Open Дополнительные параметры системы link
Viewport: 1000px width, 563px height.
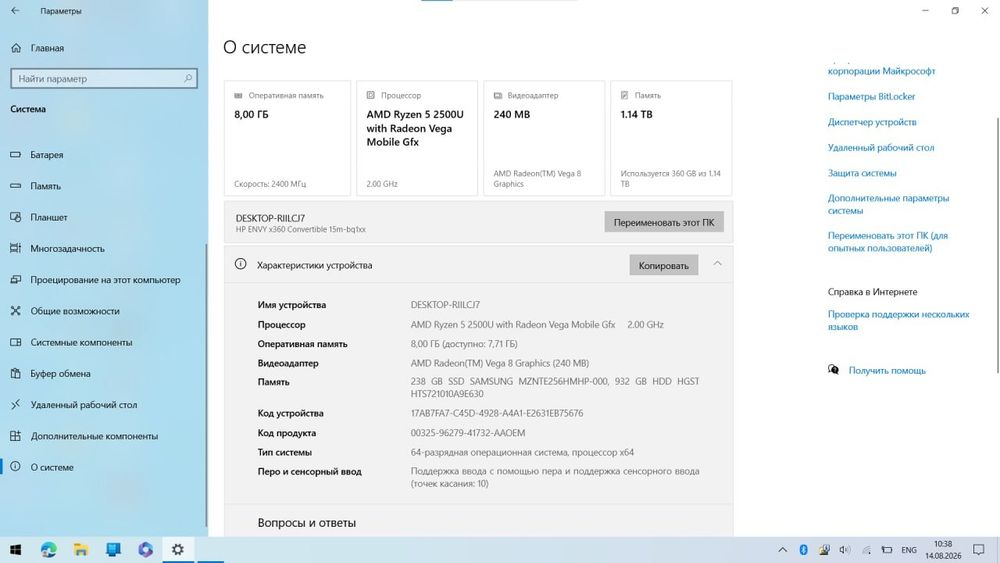(888, 205)
